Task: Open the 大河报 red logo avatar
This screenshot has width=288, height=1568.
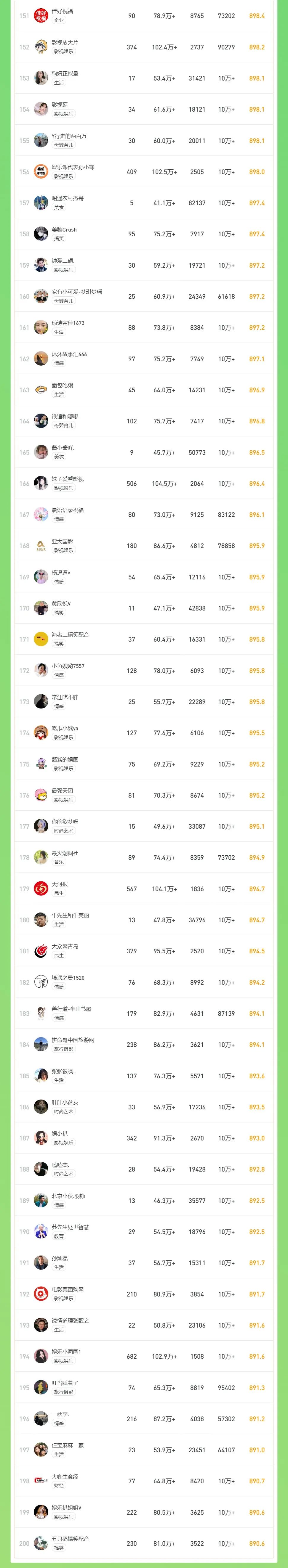Action: pos(41,889)
